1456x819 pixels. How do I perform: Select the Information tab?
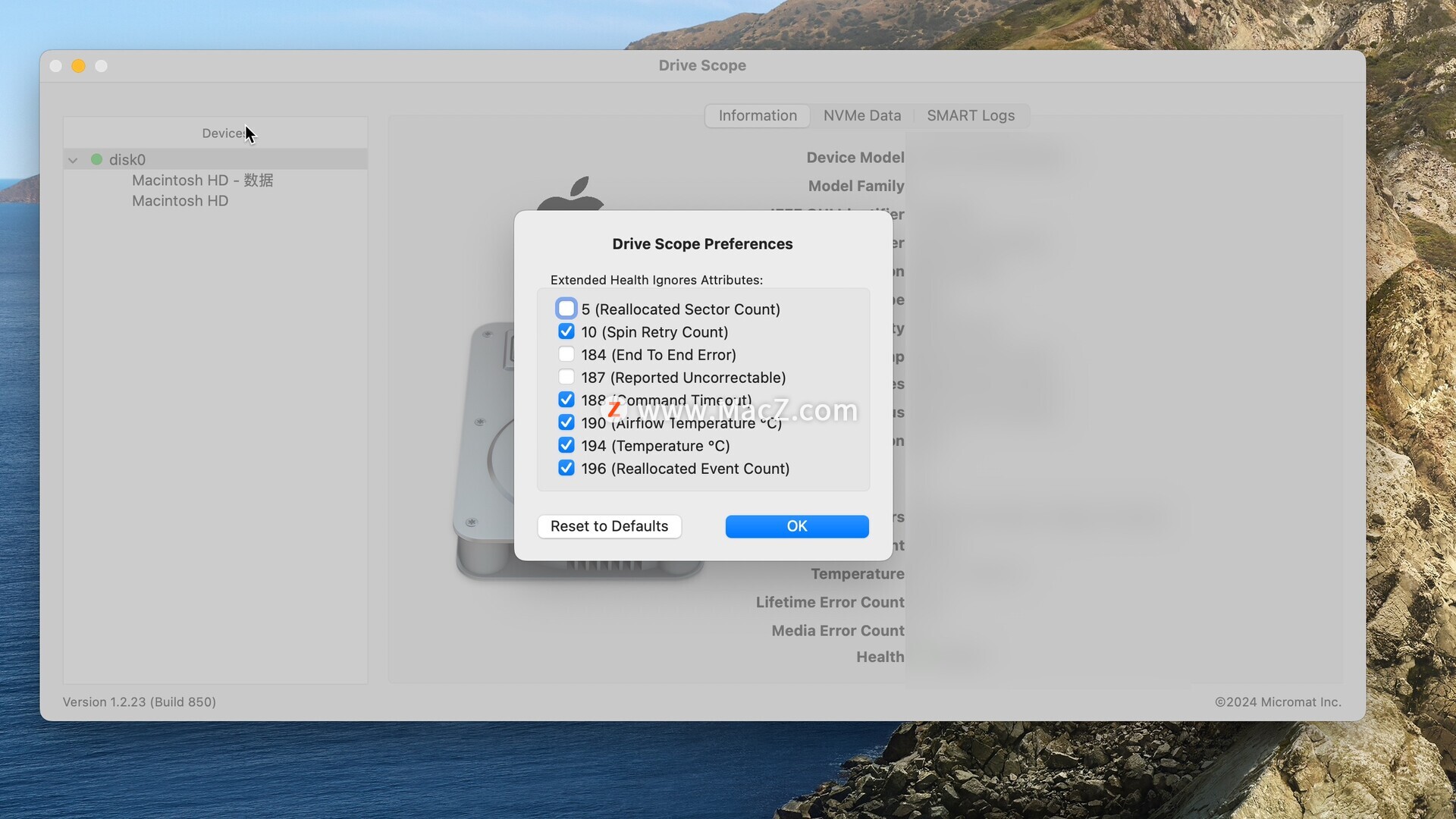[757, 115]
